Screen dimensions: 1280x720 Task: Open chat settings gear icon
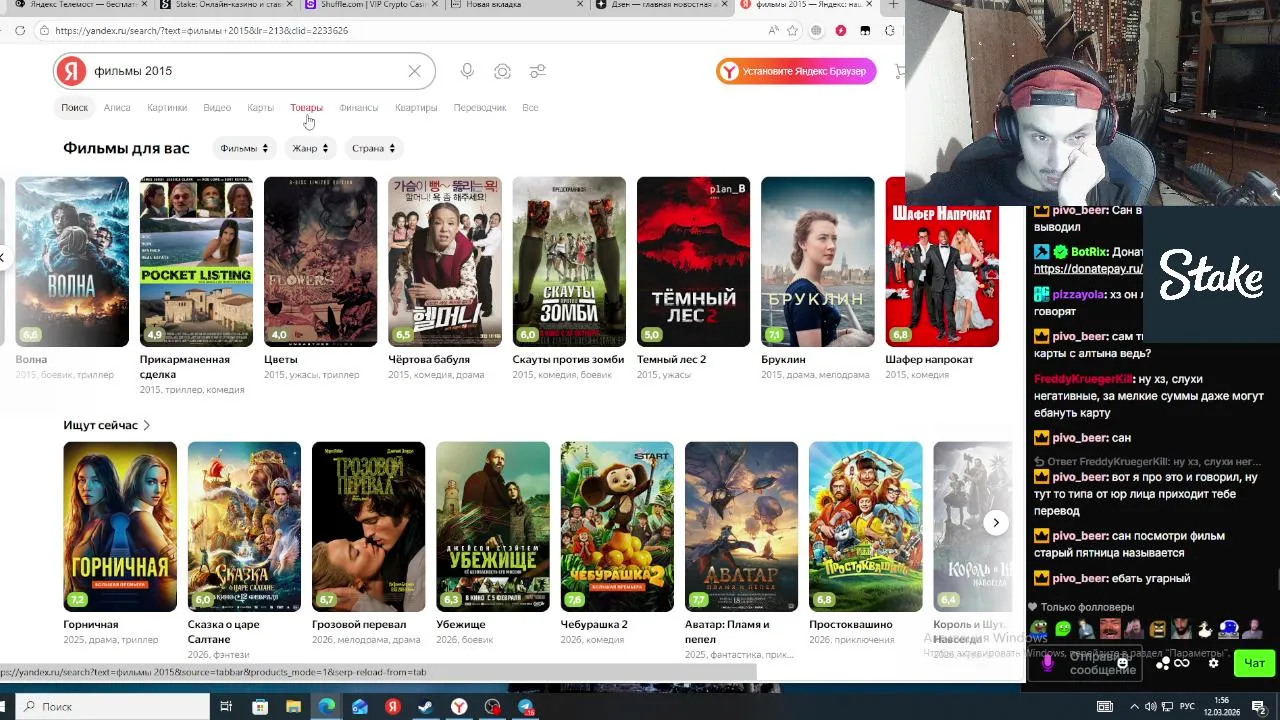coord(1214,663)
